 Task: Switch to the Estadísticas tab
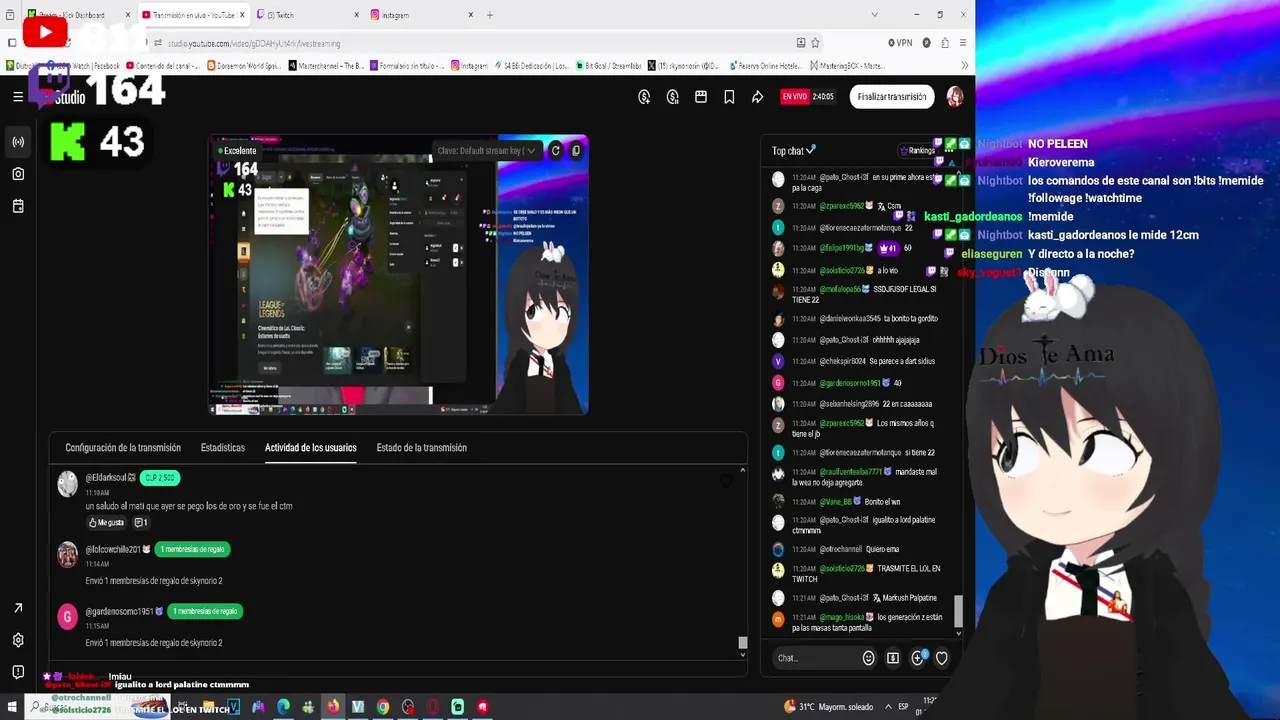point(223,448)
